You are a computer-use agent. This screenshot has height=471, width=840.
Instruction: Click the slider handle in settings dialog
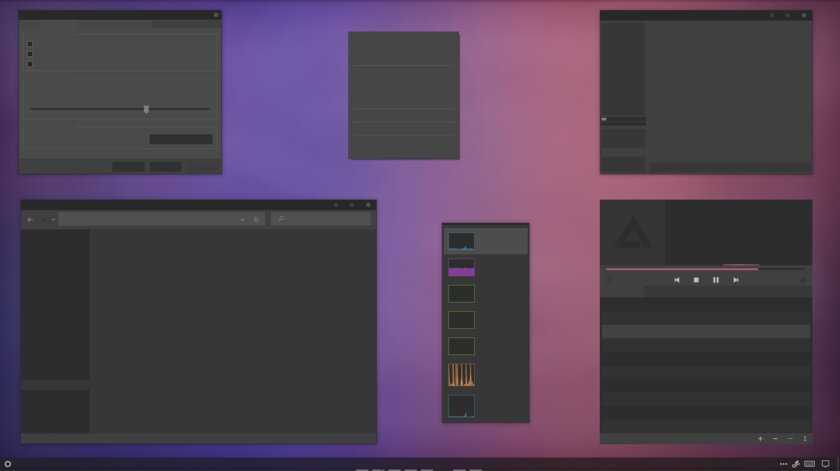tap(146, 109)
